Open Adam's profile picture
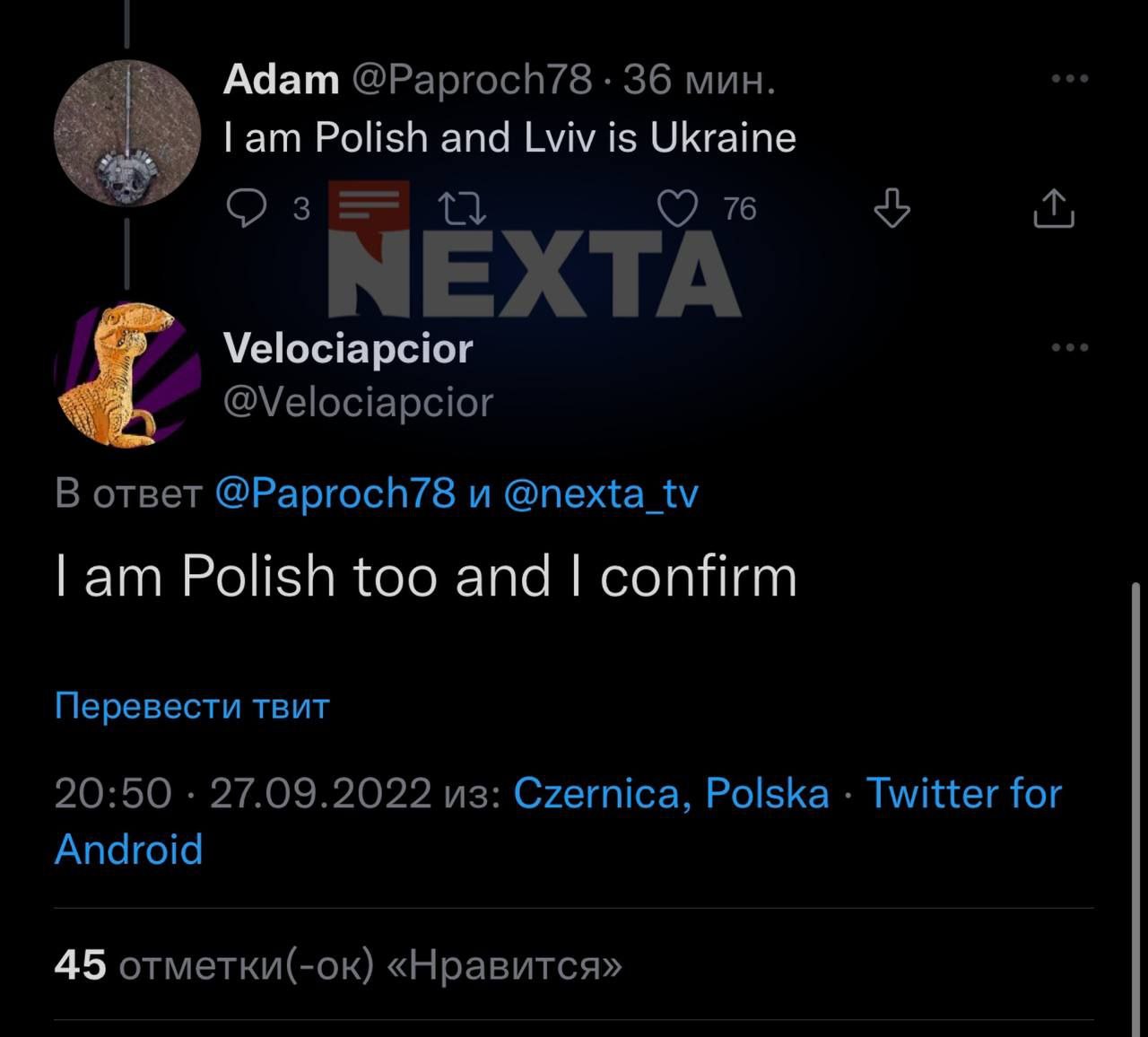The width and height of the screenshot is (1148, 1037). point(127,134)
